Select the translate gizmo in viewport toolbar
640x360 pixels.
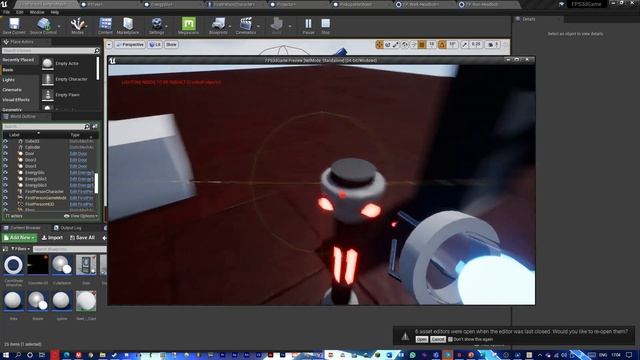pyautogui.click(x=379, y=44)
